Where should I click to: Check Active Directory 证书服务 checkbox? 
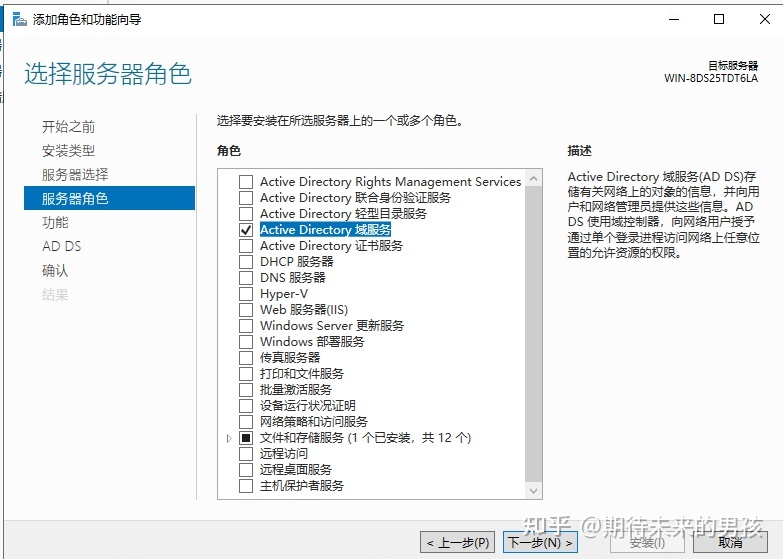[x=246, y=246]
